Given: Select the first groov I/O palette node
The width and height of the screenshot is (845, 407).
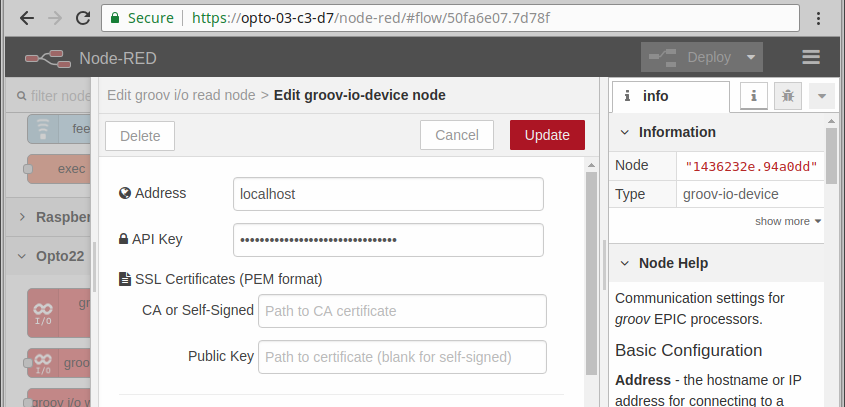Looking at the screenshot, I should point(59,313).
